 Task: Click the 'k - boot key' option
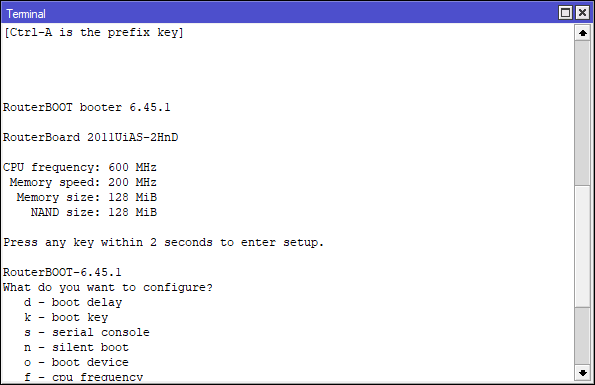tap(66, 317)
